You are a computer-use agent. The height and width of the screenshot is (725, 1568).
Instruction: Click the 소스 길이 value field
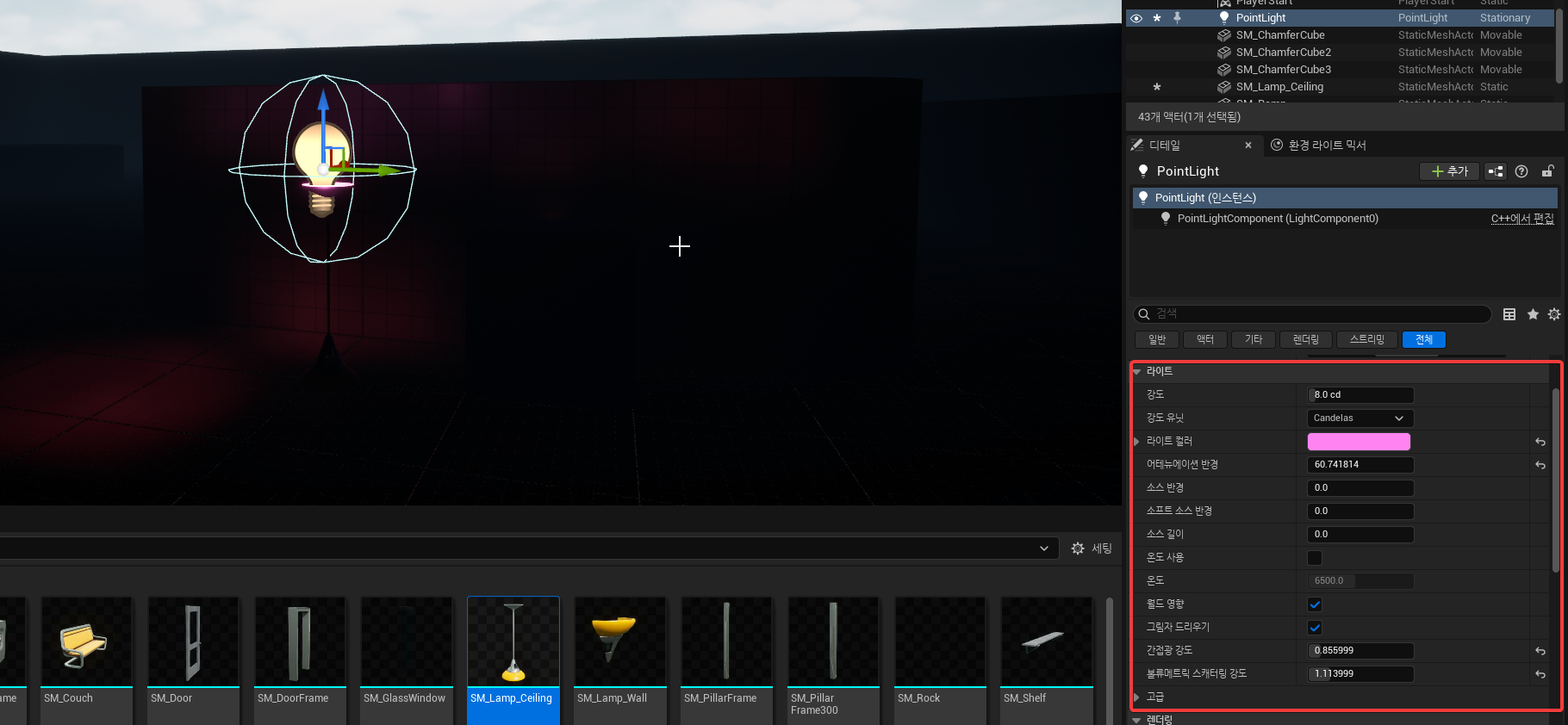1360,535
